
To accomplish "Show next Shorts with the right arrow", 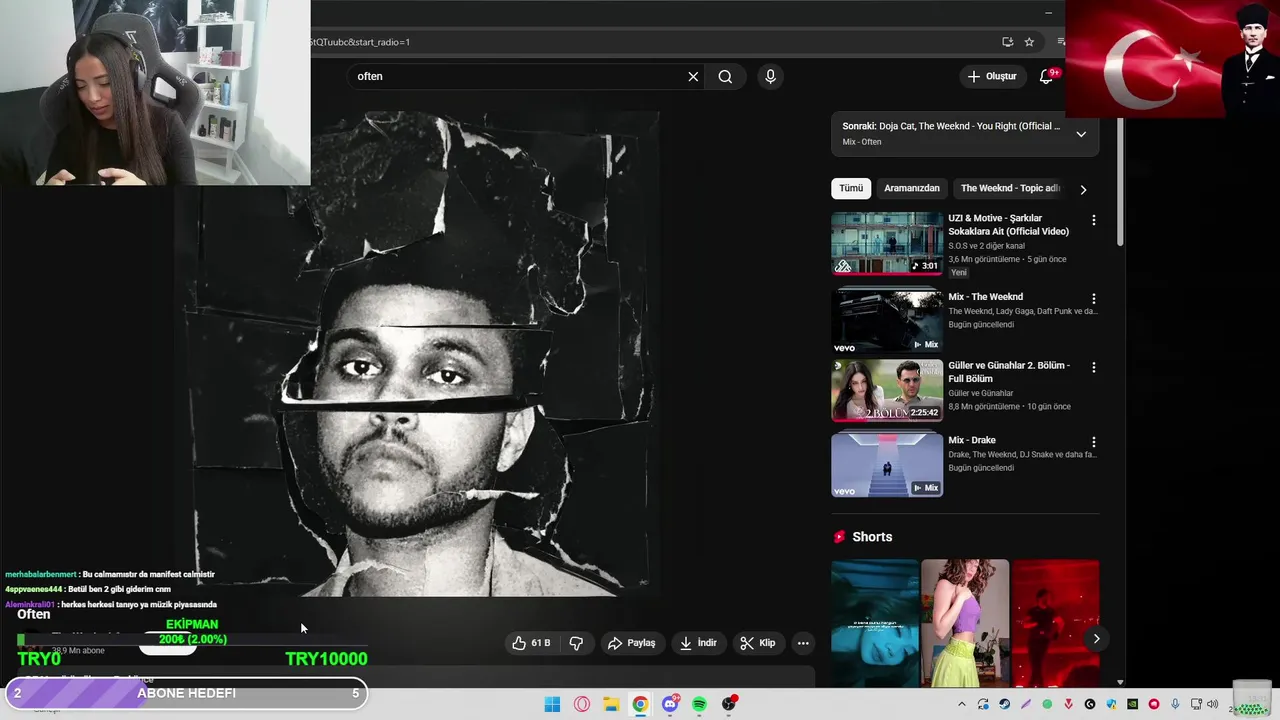I will [x=1096, y=639].
